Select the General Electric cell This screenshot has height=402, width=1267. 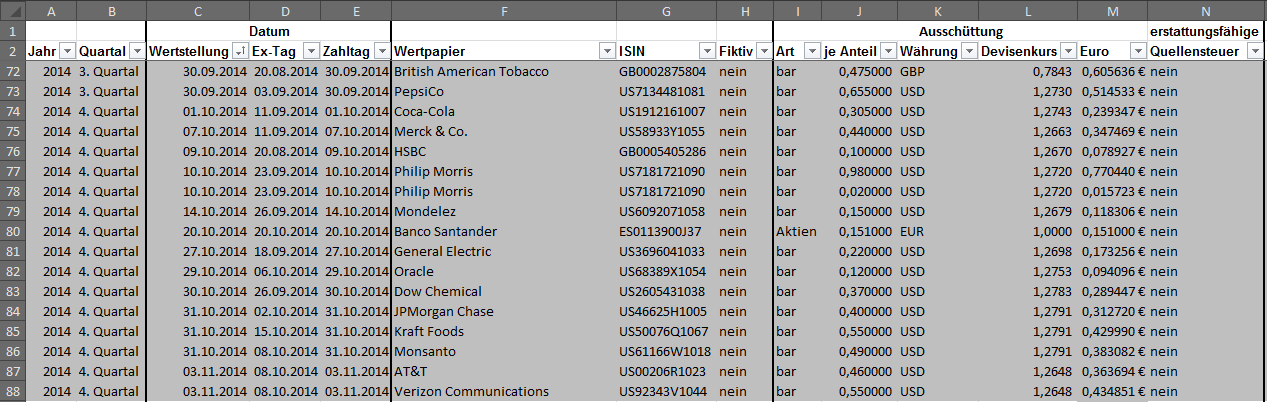coord(504,252)
